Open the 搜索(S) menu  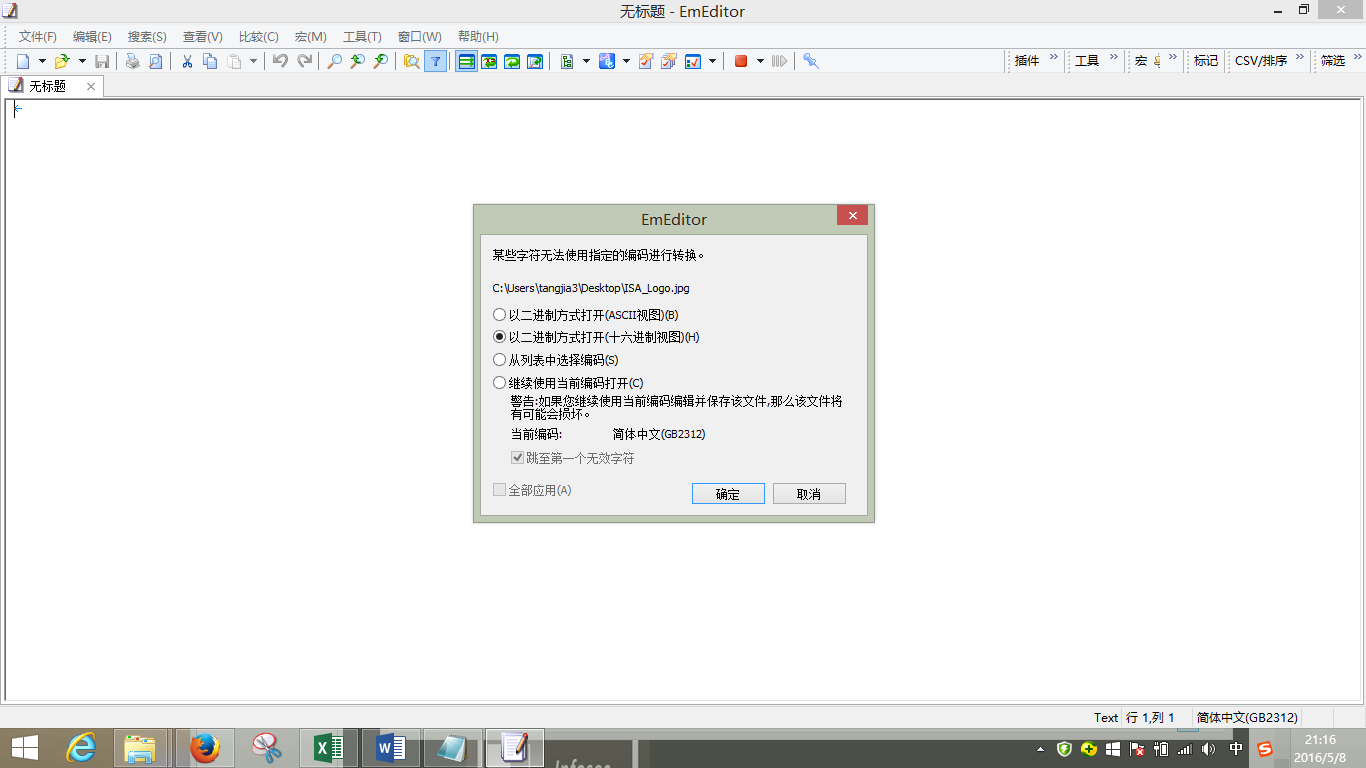pyautogui.click(x=147, y=36)
